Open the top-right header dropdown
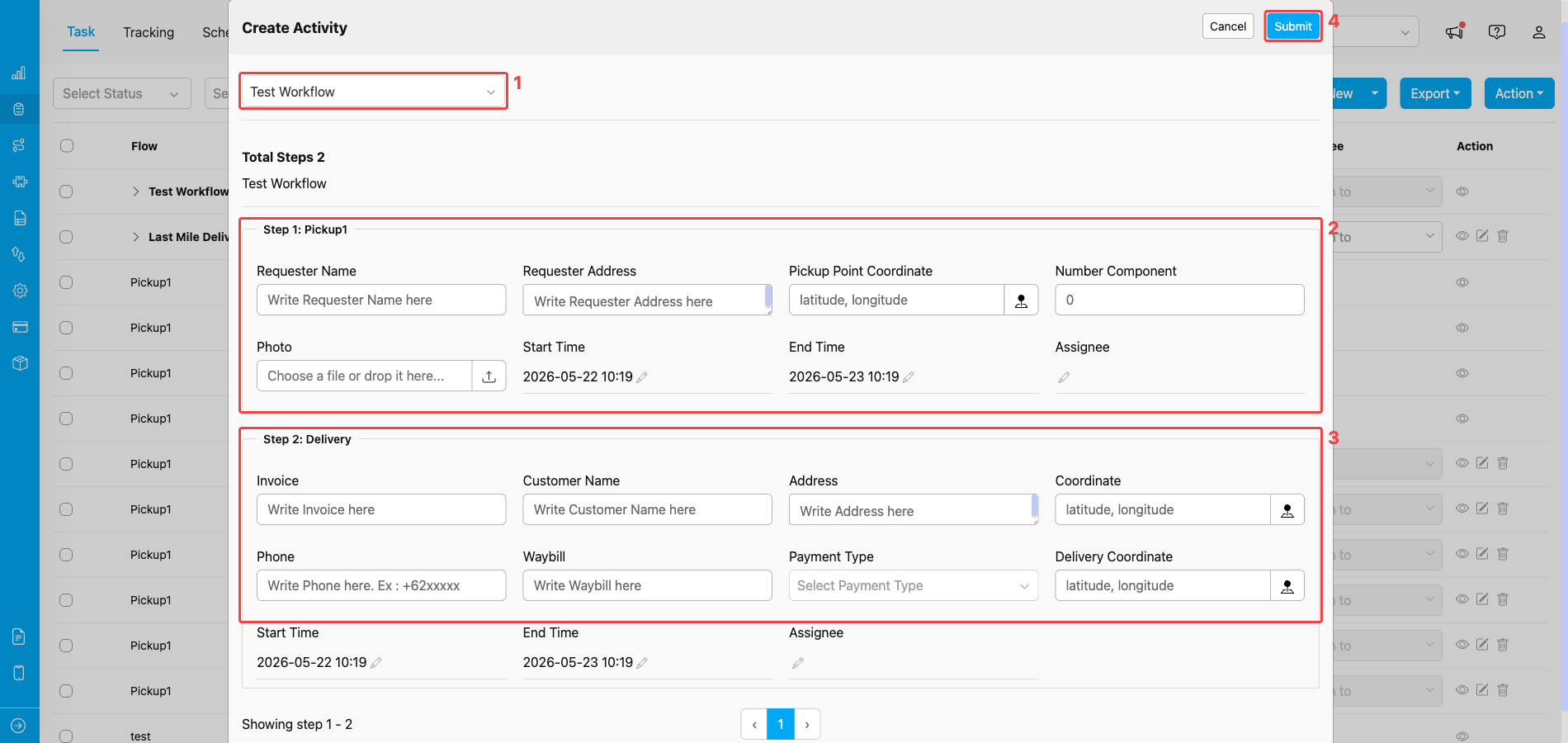The width and height of the screenshot is (1568, 743). (1376, 32)
